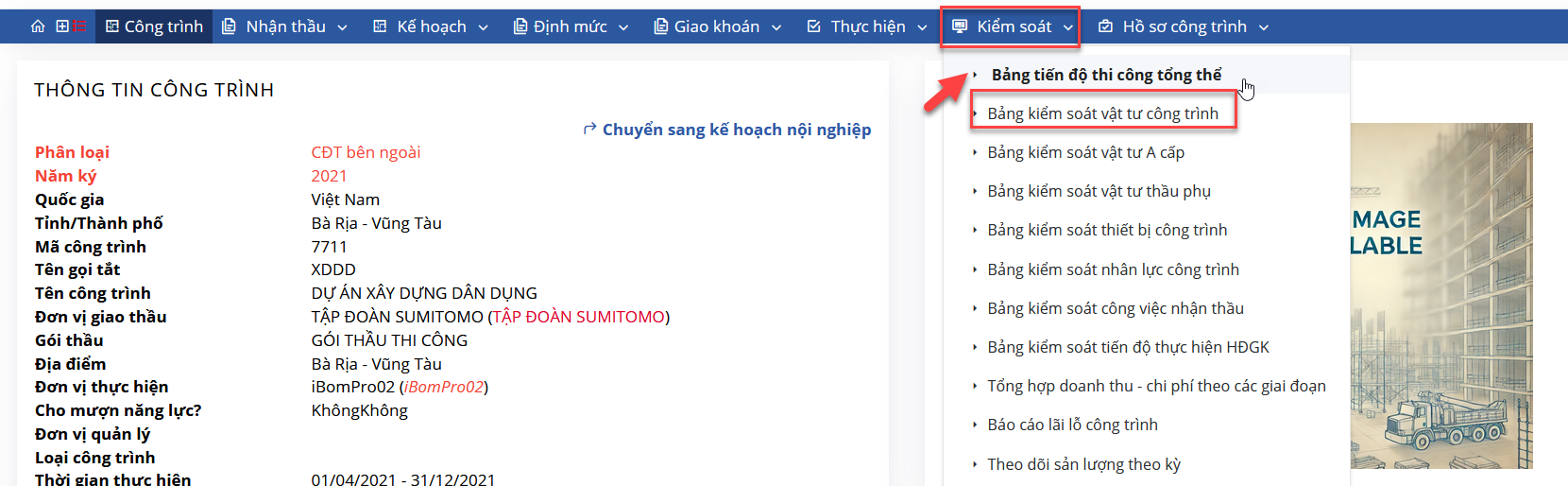Click the arrow icon before Chuyển sang
The image size is (1568, 486).
coord(590,129)
